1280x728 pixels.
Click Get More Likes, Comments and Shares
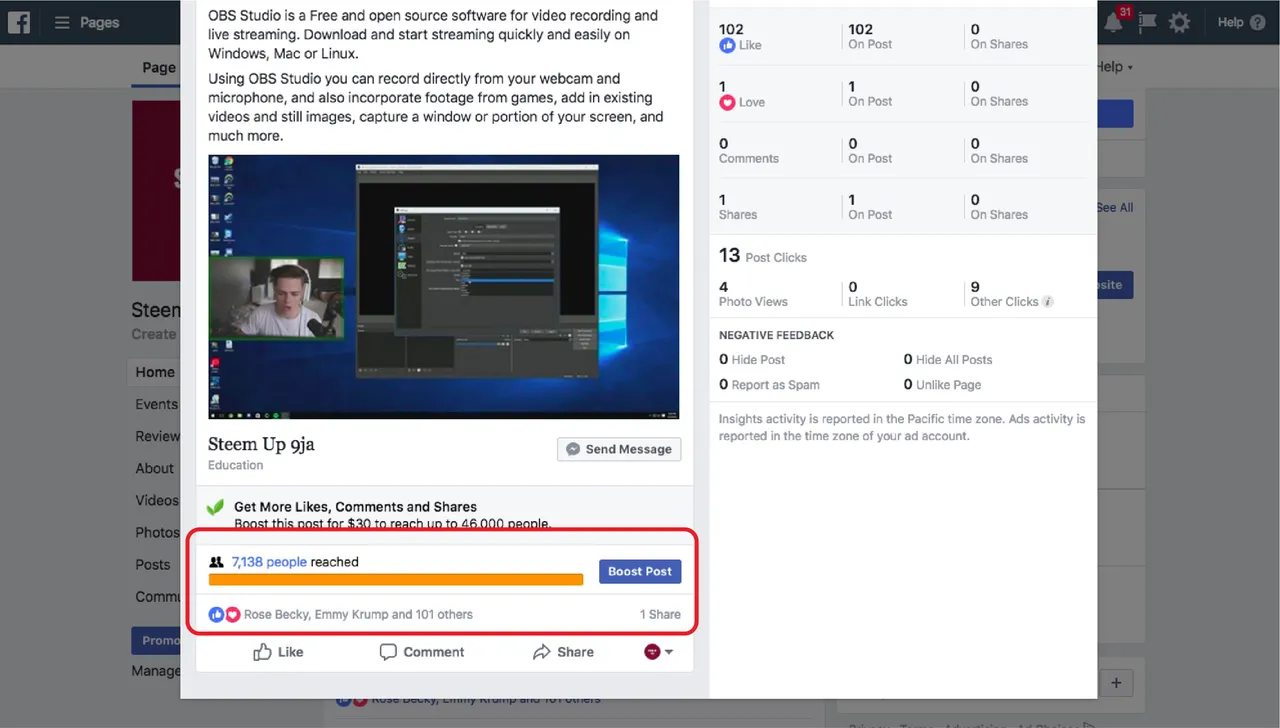point(355,507)
